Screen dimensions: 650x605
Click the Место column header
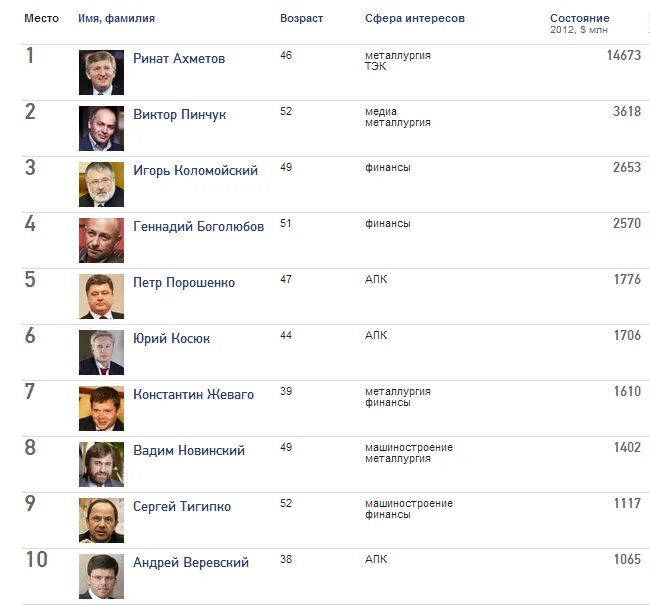pyautogui.click(x=41, y=18)
